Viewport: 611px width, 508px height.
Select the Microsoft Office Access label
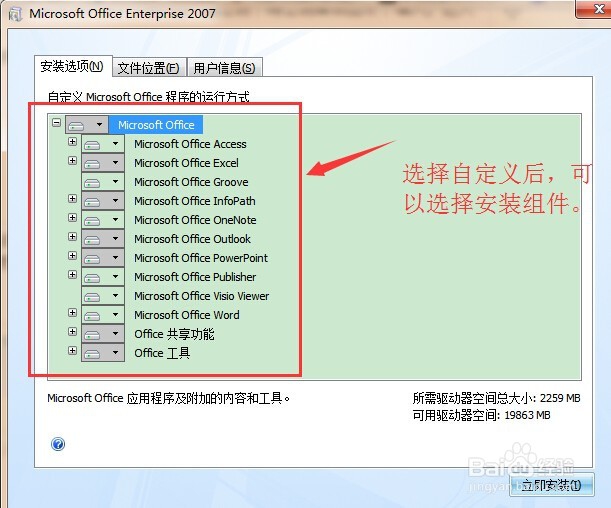point(190,144)
